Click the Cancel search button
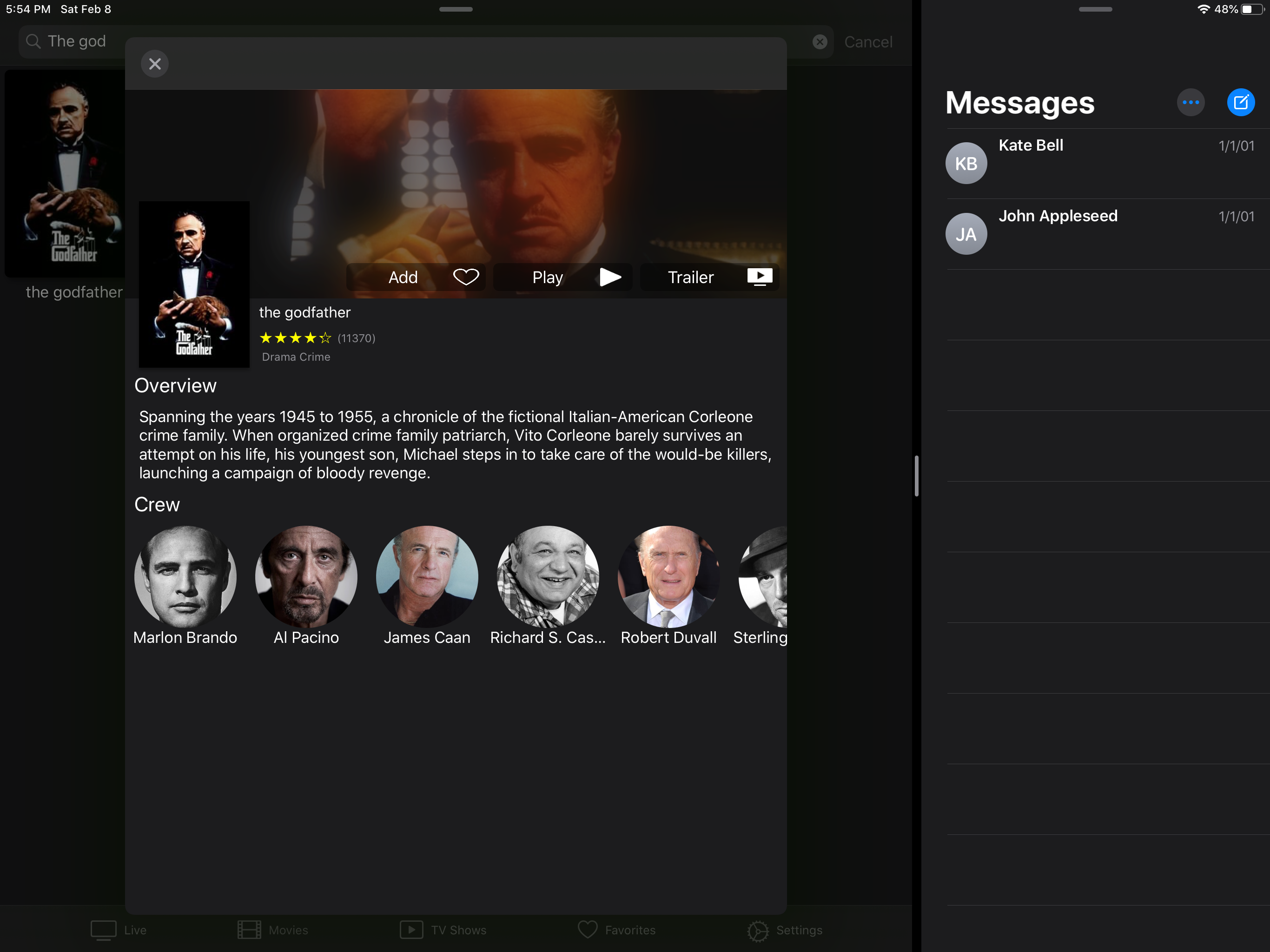Viewport: 1270px width, 952px height. coord(867,42)
